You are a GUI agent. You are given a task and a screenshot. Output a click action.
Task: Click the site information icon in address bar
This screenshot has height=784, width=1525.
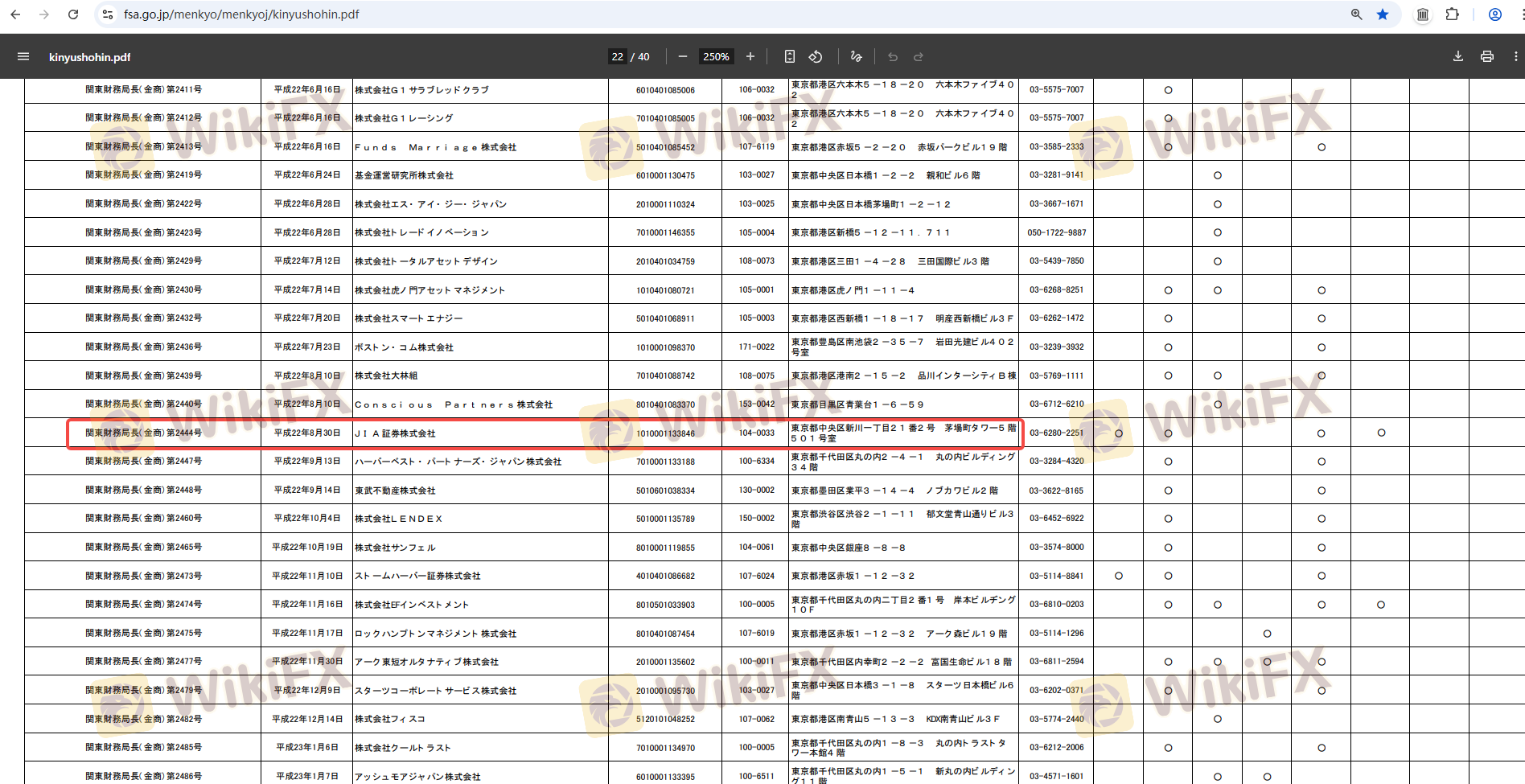pos(108,14)
